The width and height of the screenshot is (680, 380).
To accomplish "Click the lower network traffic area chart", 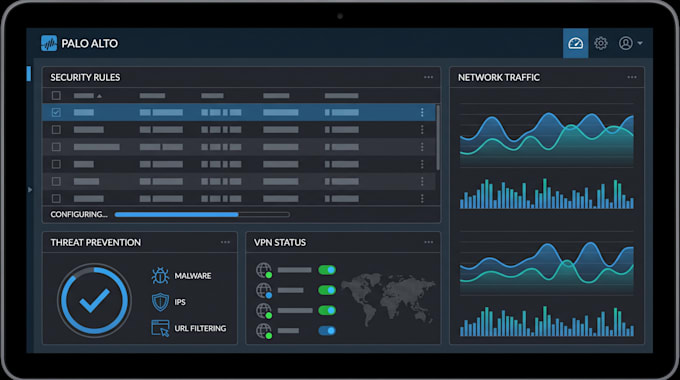I will (546, 264).
